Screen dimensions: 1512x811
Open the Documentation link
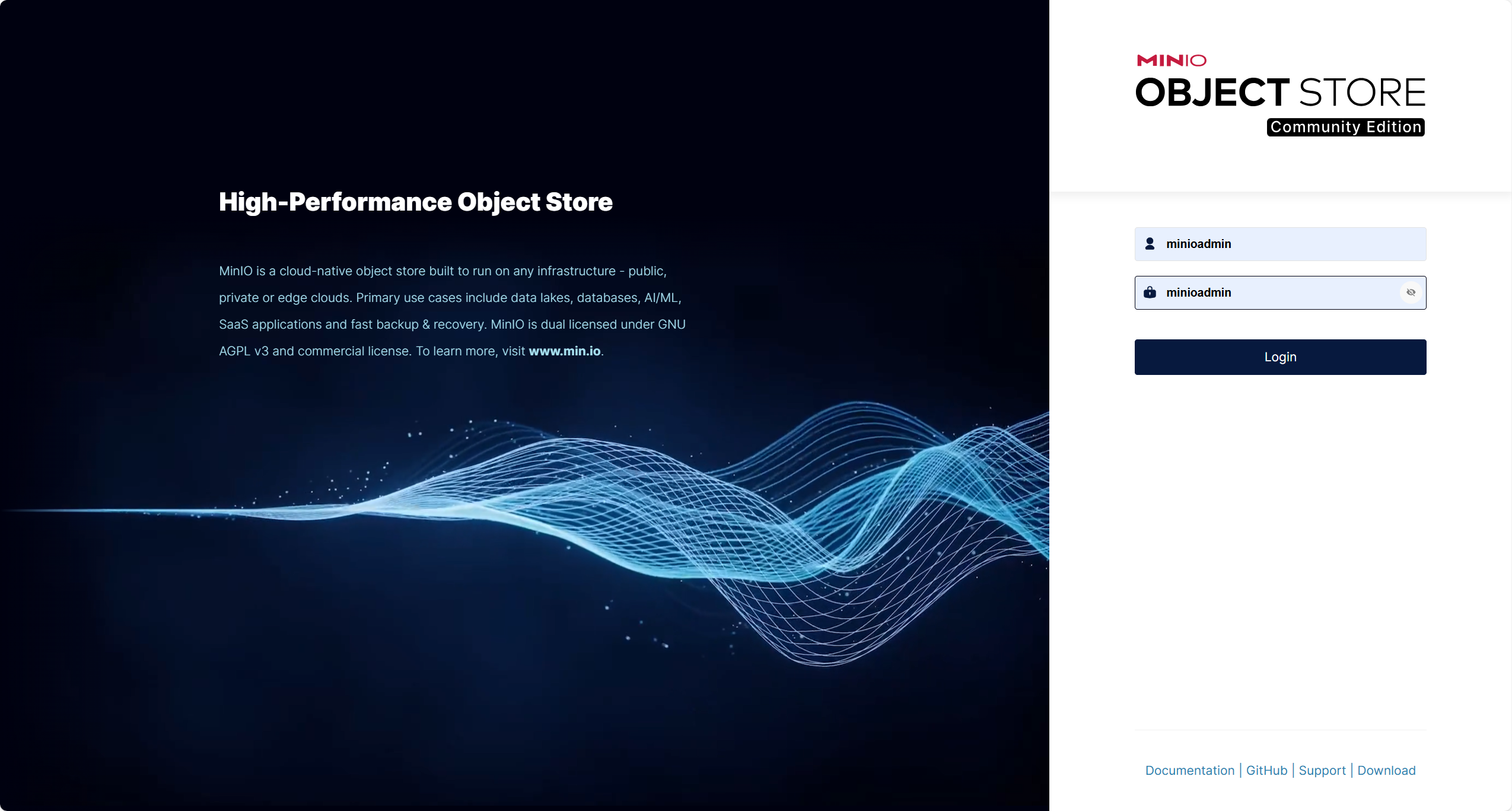(1189, 770)
